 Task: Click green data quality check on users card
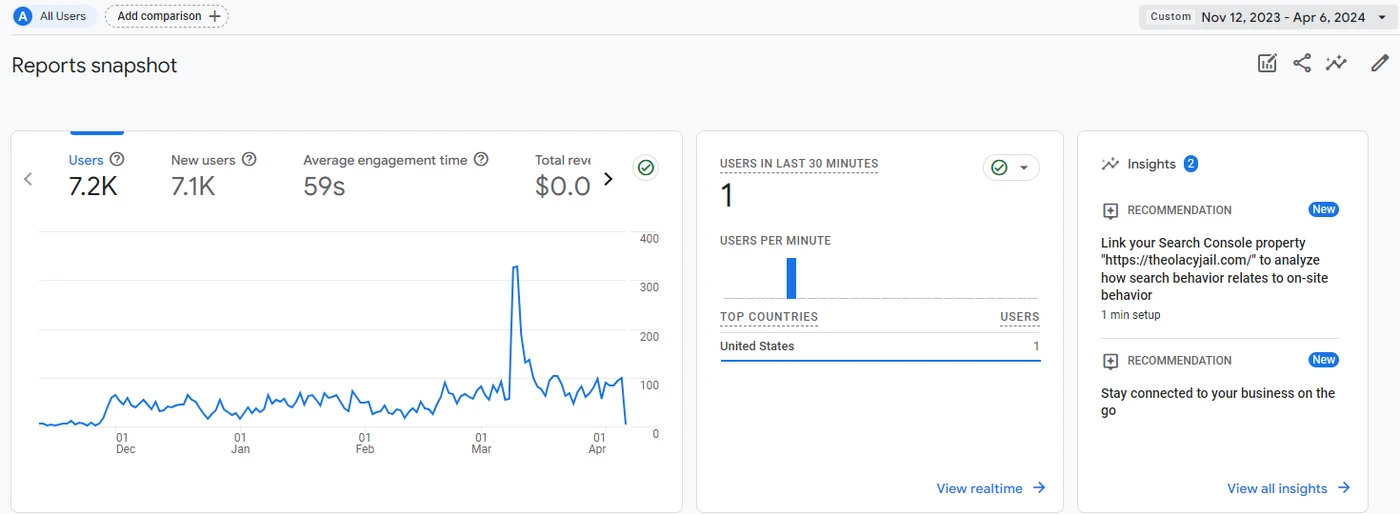tap(646, 168)
